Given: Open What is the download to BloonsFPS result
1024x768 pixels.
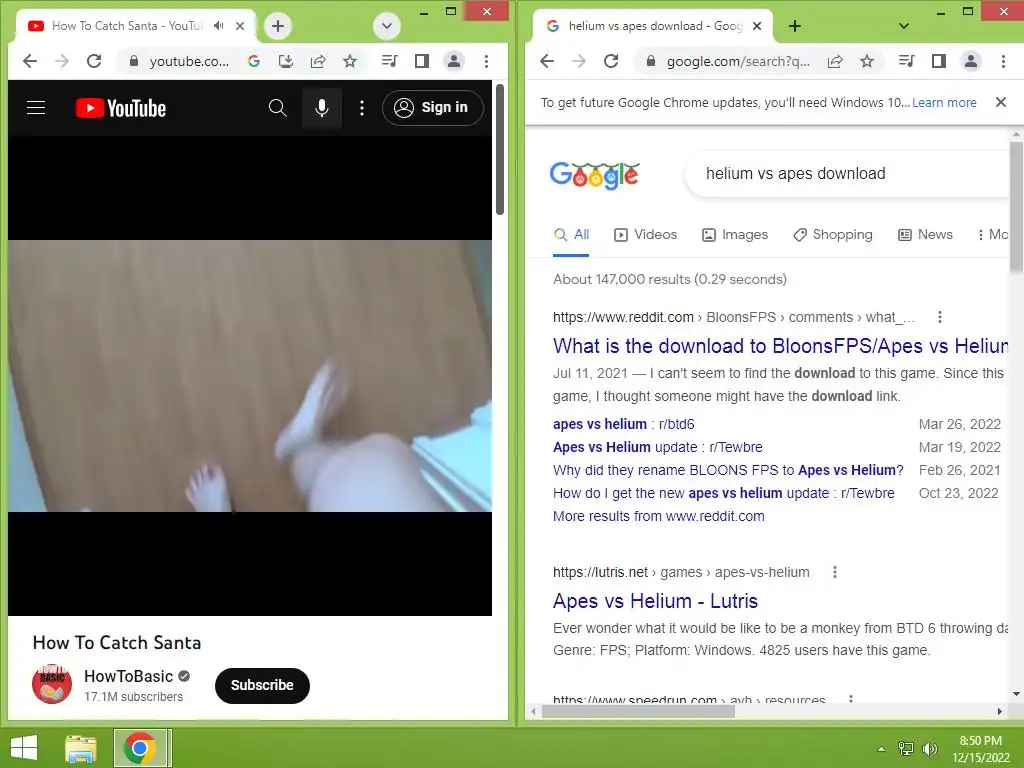Looking at the screenshot, I should (780, 346).
